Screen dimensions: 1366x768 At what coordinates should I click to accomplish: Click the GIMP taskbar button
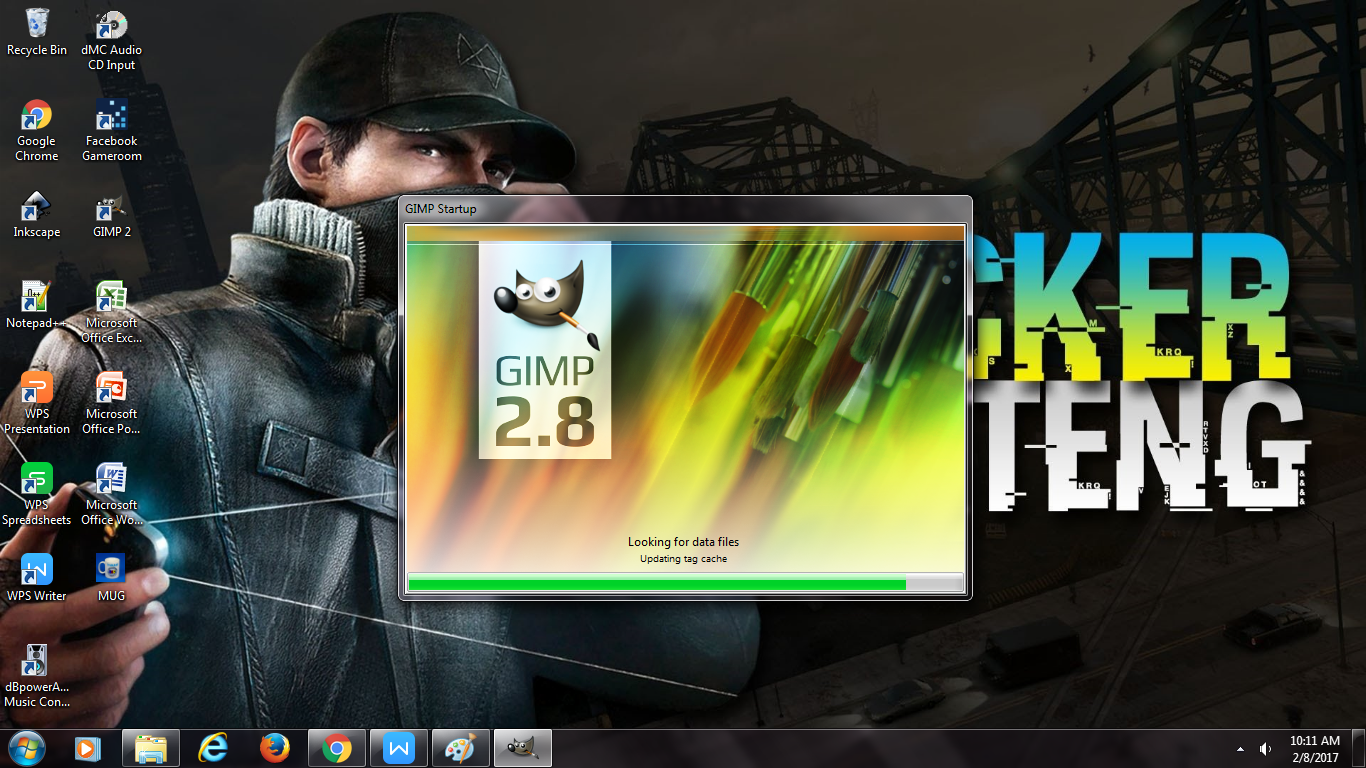[523, 748]
